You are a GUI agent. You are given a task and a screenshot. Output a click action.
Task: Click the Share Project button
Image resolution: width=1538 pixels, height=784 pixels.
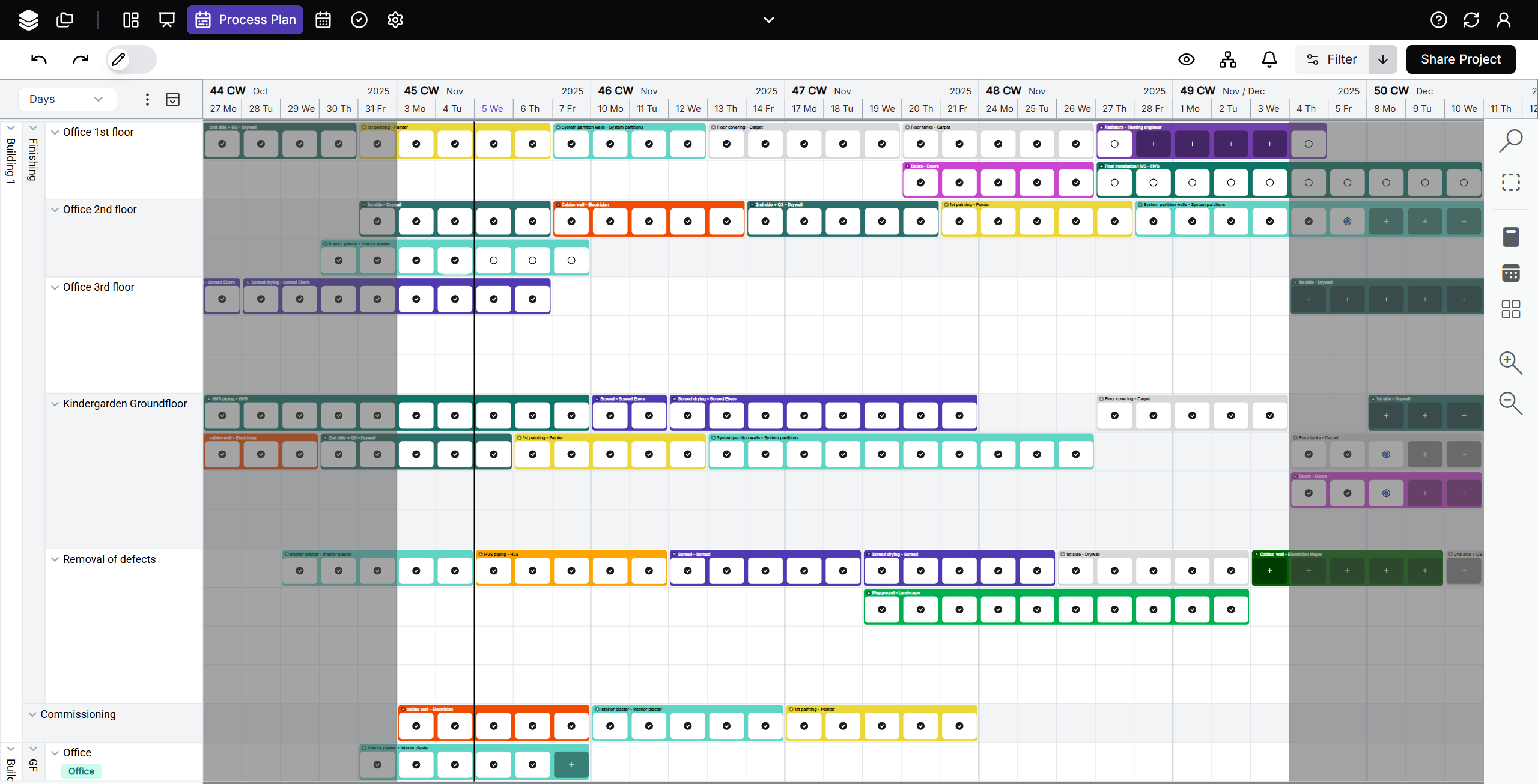point(1460,59)
